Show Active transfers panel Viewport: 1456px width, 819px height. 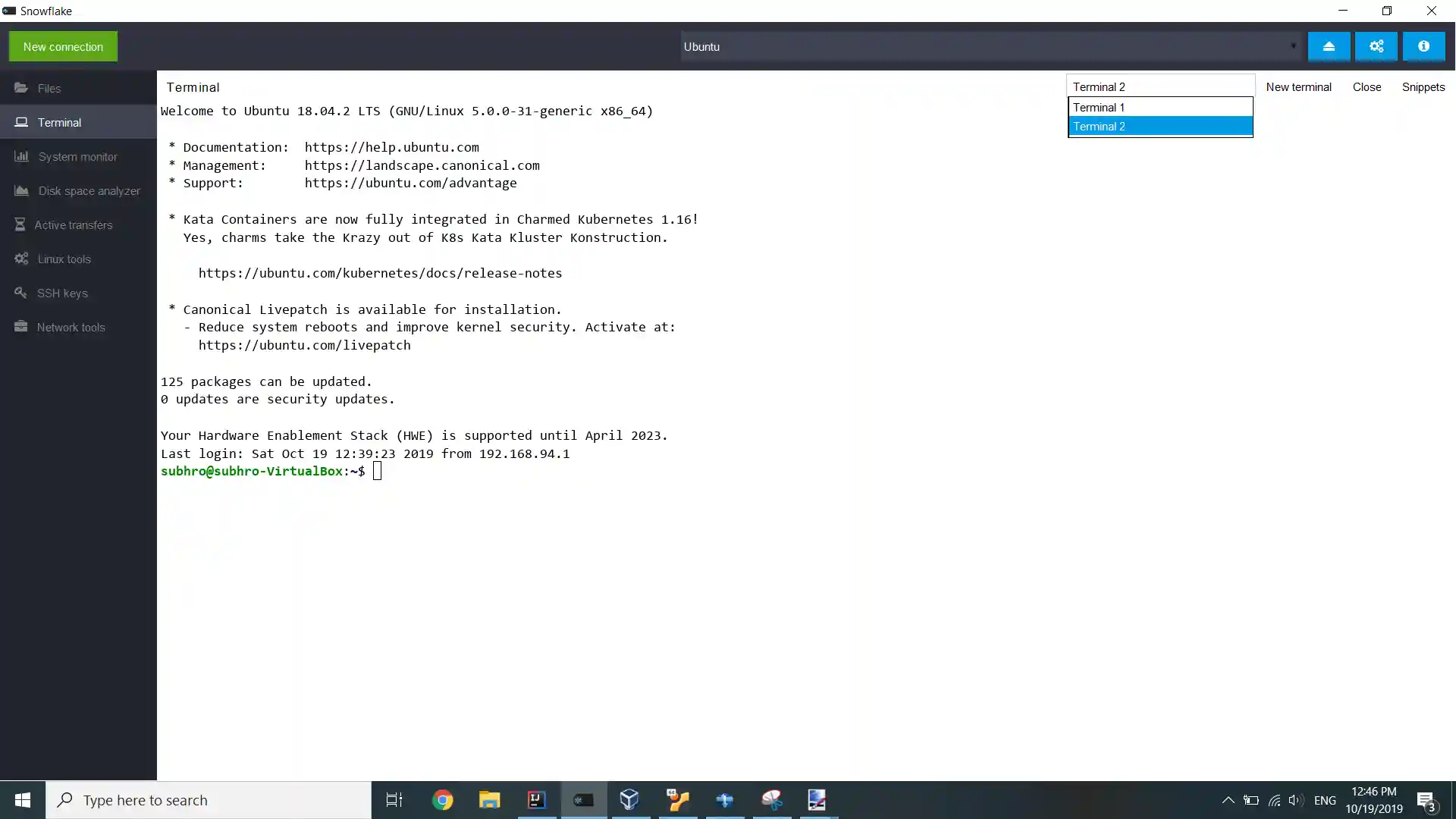pos(73,225)
